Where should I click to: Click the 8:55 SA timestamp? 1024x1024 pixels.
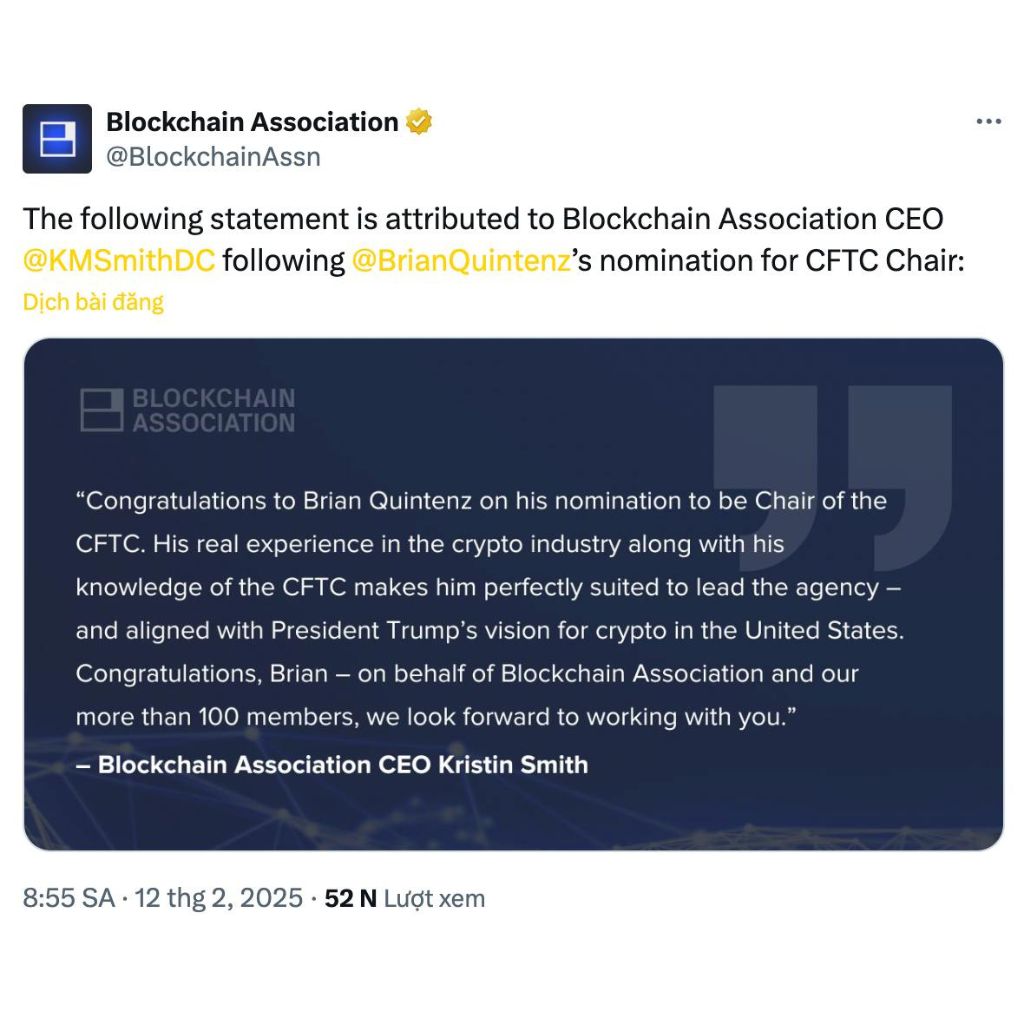pyautogui.click(x=69, y=898)
